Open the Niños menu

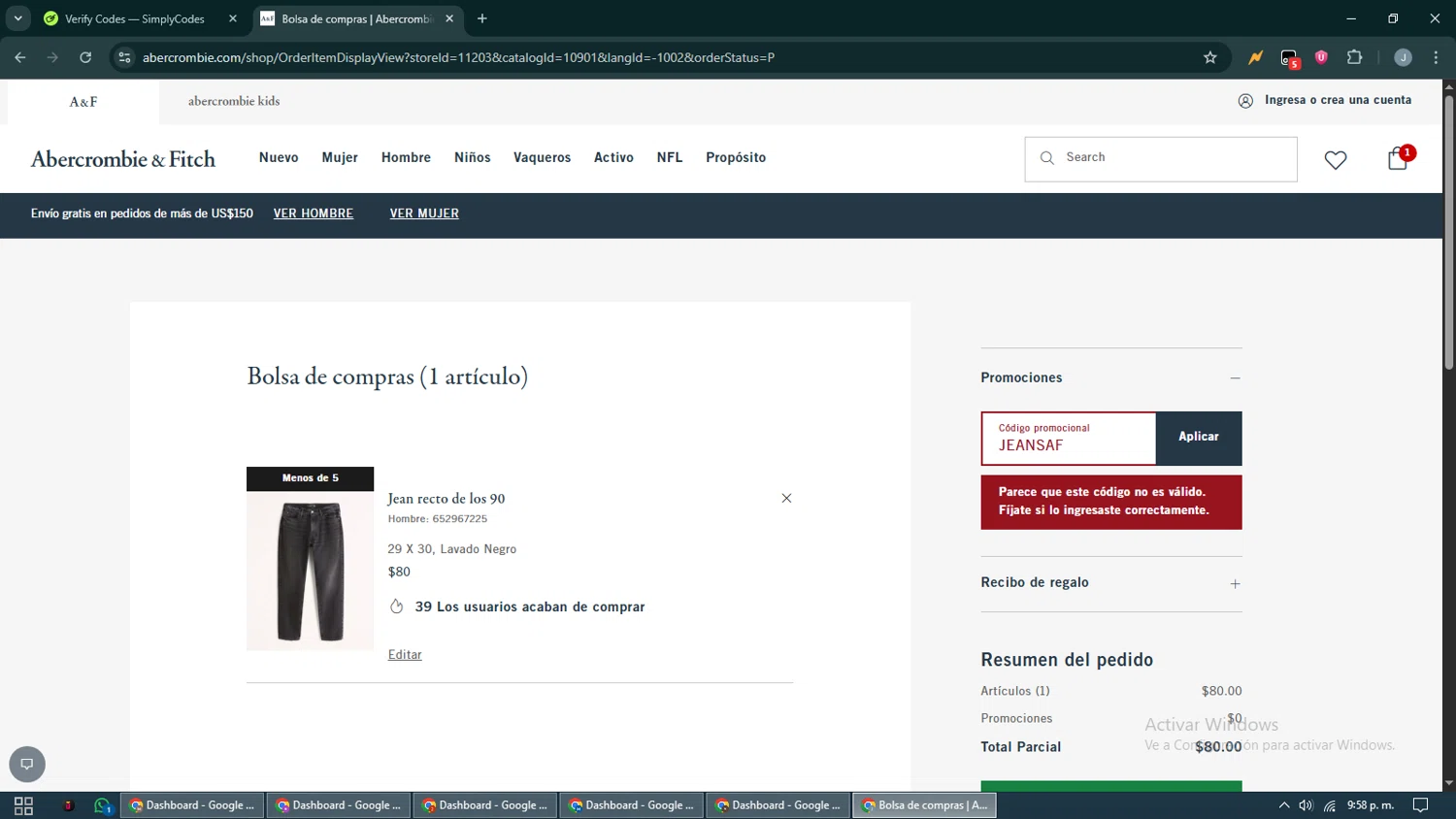[473, 157]
